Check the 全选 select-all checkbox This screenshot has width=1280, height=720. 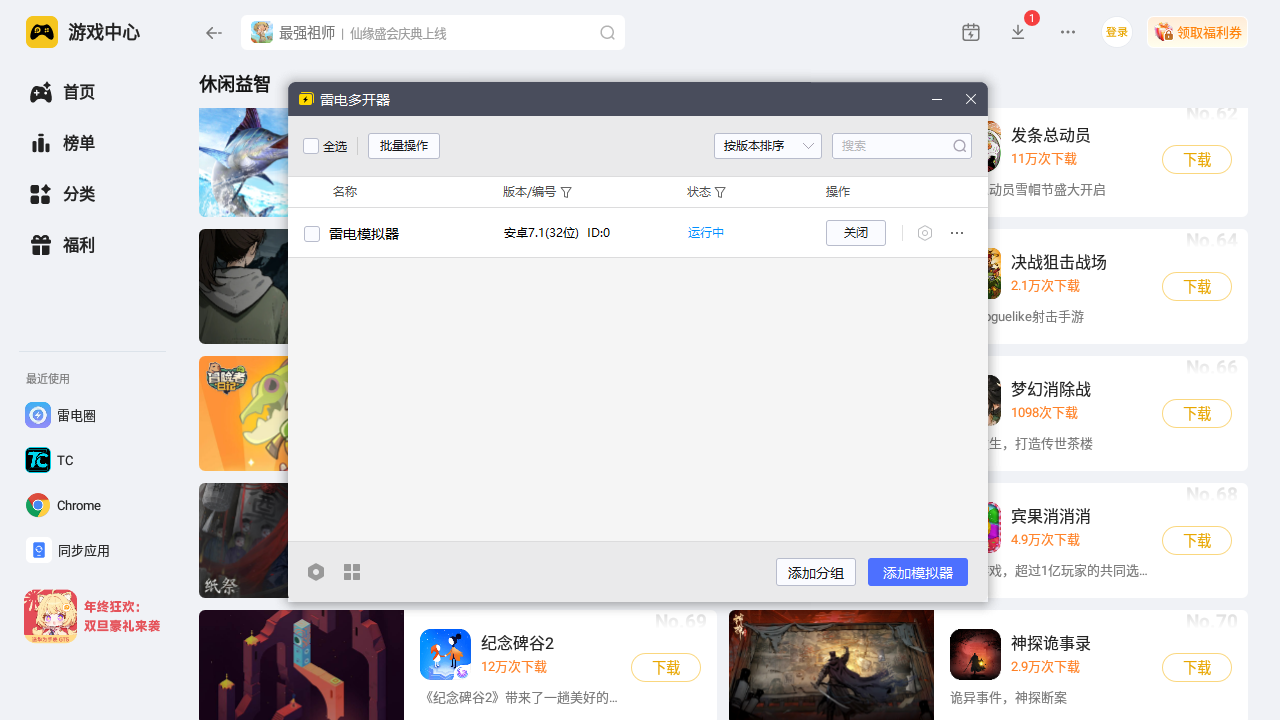[311, 146]
